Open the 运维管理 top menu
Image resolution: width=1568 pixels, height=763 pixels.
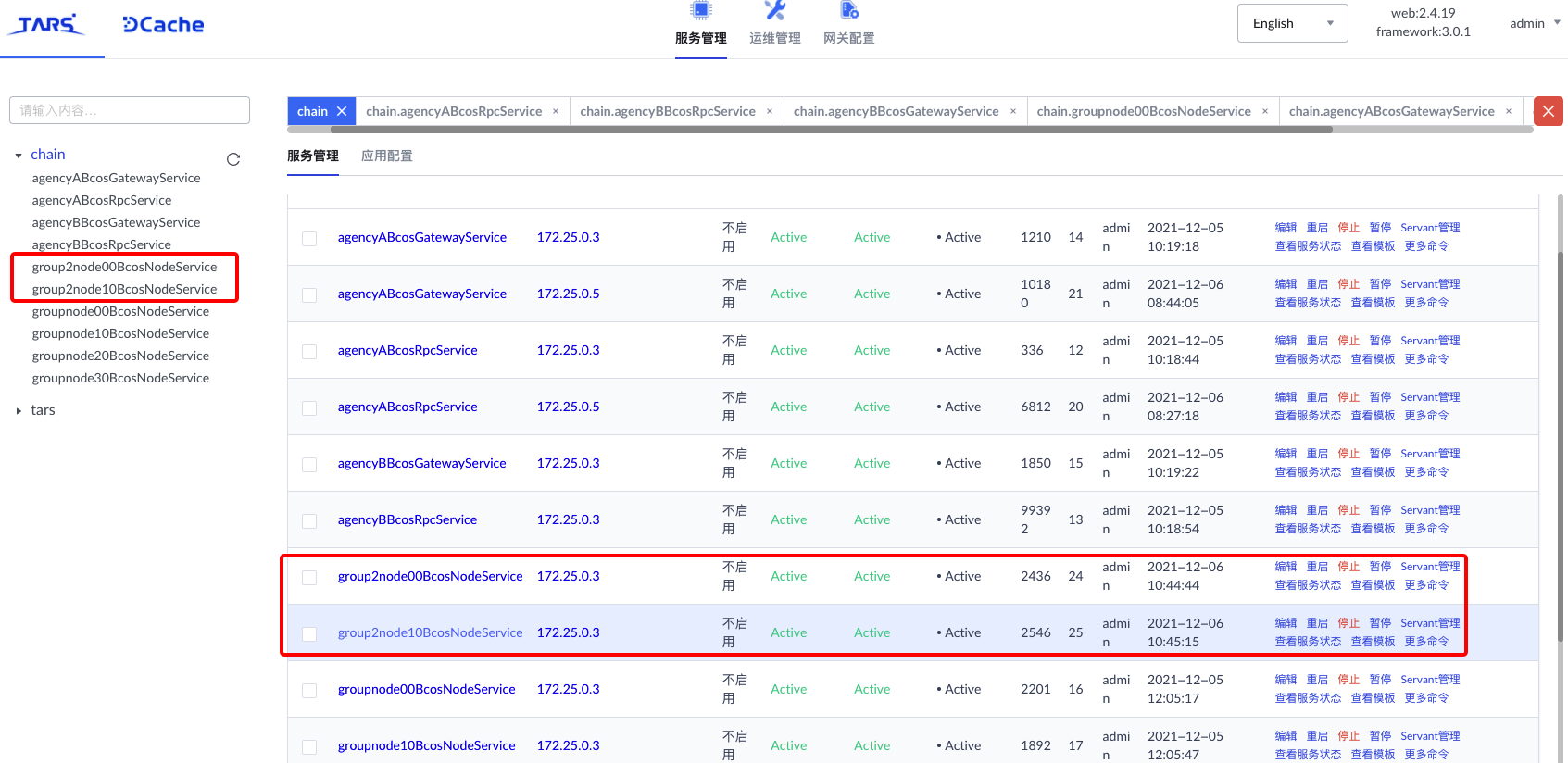coord(775,38)
